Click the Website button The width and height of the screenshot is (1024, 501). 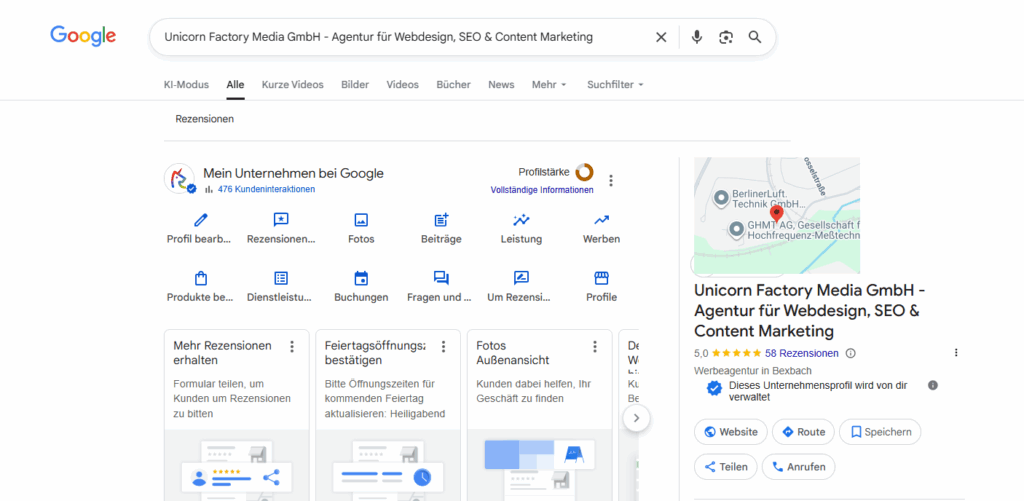(731, 432)
